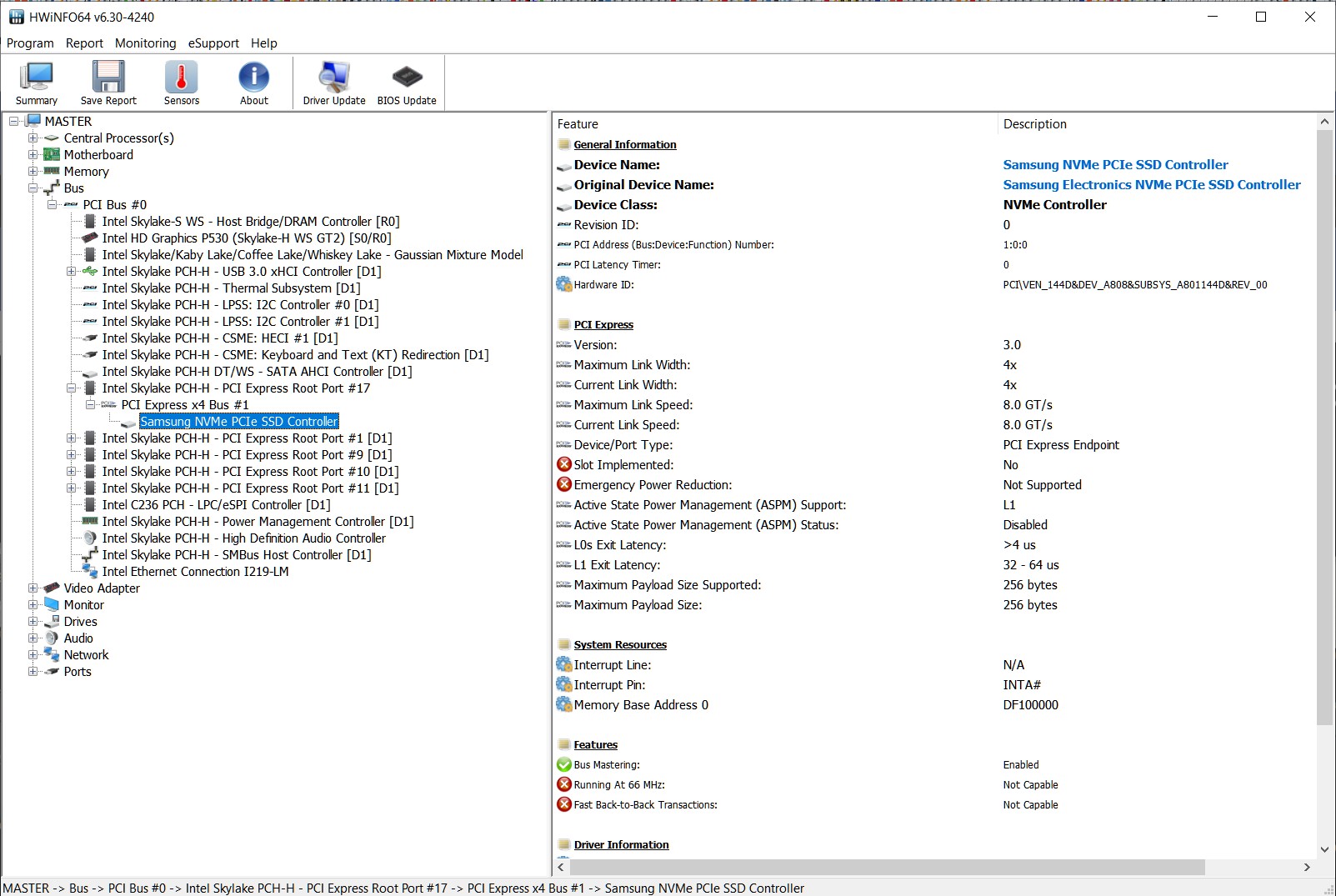The image size is (1336, 896).
Task: Select the SATA AHCI Controller entry
Action: click(x=257, y=372)
